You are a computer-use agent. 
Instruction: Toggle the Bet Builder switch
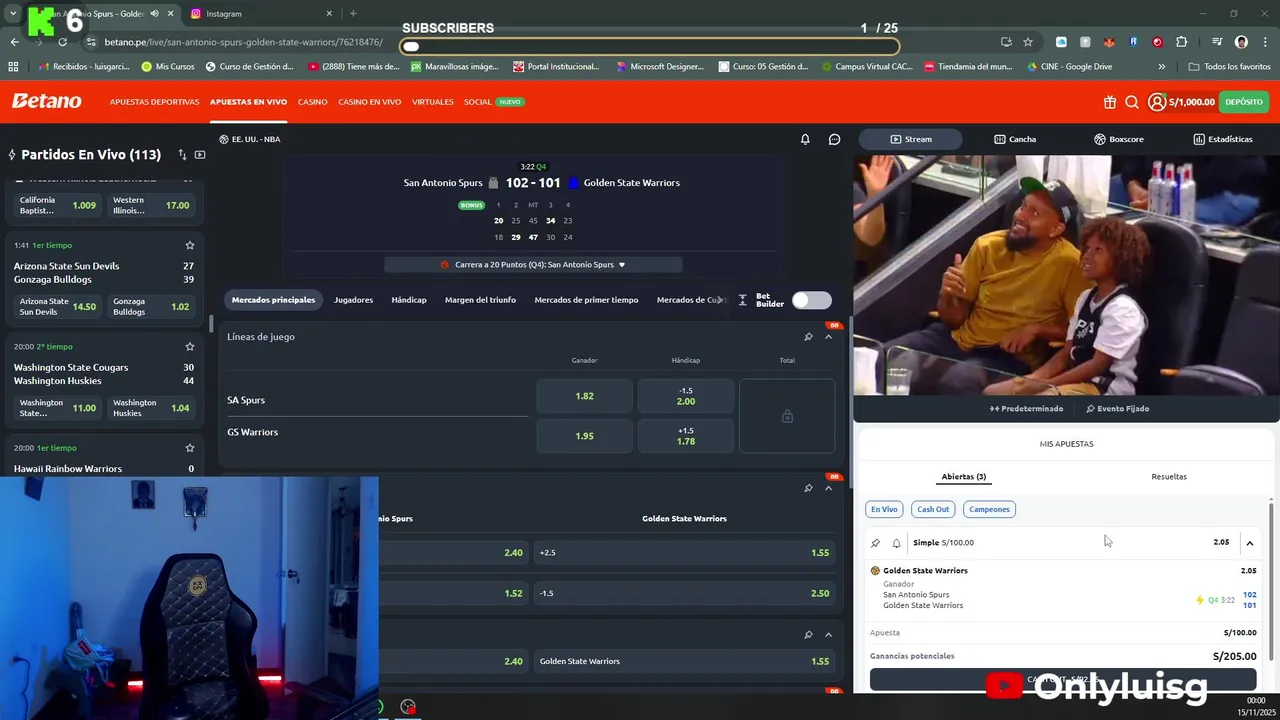[811, 300]
